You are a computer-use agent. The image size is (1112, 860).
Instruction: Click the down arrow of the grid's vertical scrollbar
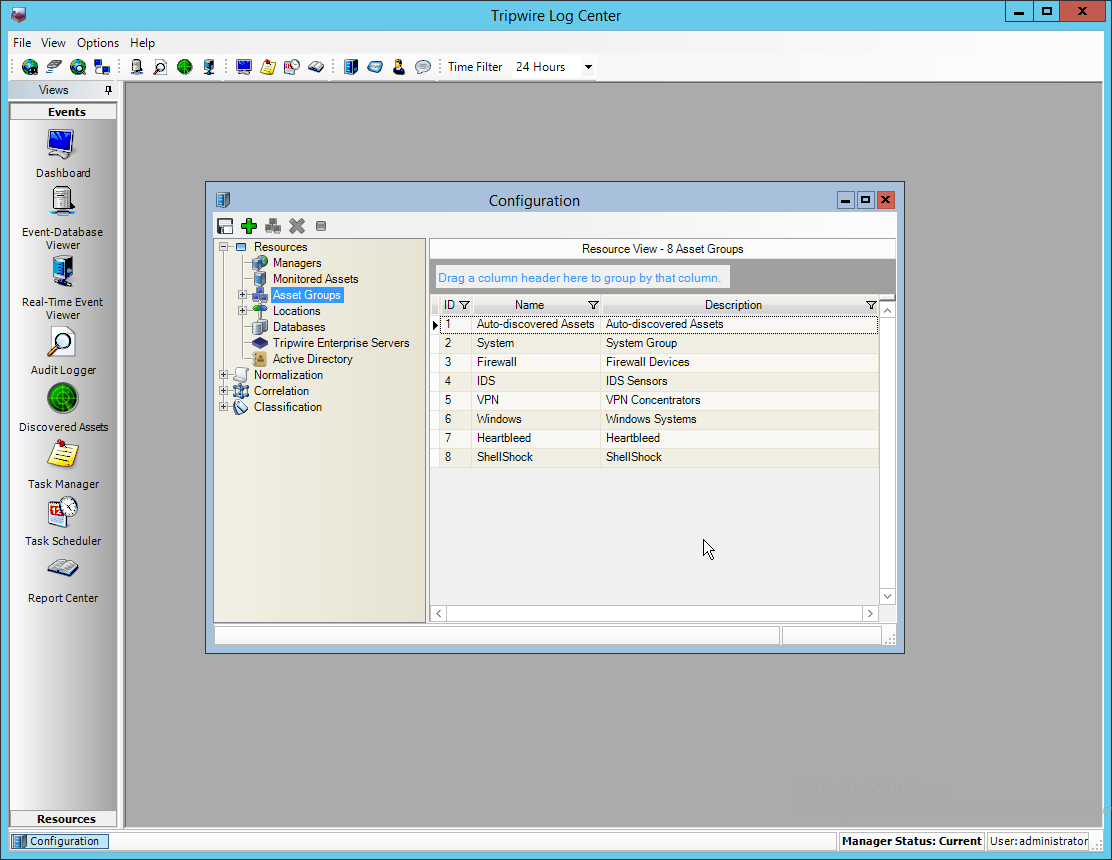[887, 596]
